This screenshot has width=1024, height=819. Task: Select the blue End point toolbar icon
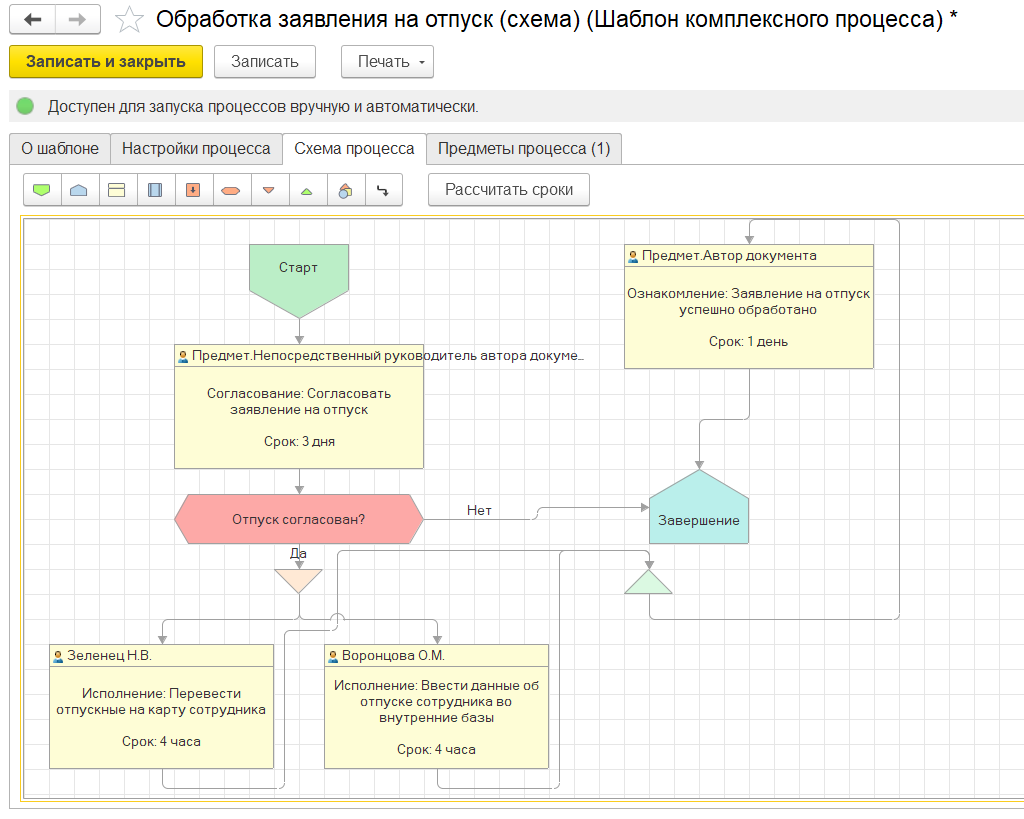79,190
